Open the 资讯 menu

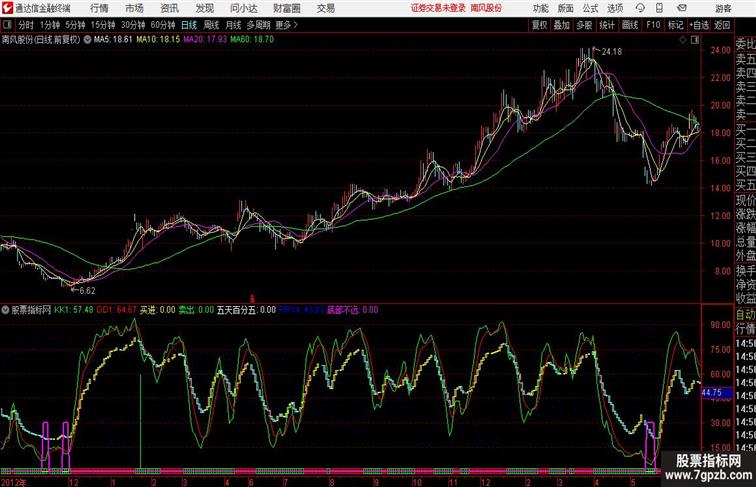(169, 8)
